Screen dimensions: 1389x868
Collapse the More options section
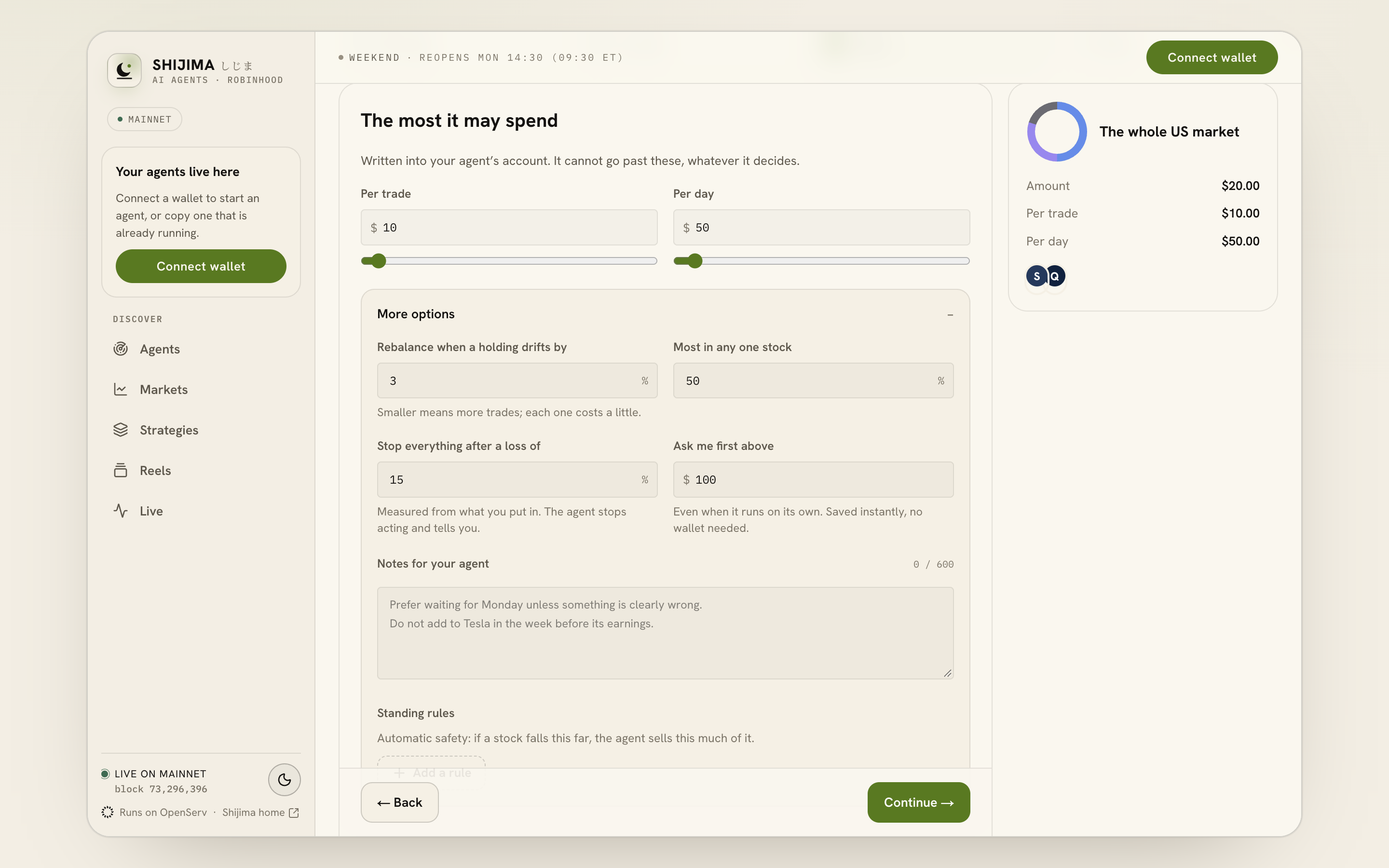950,314
